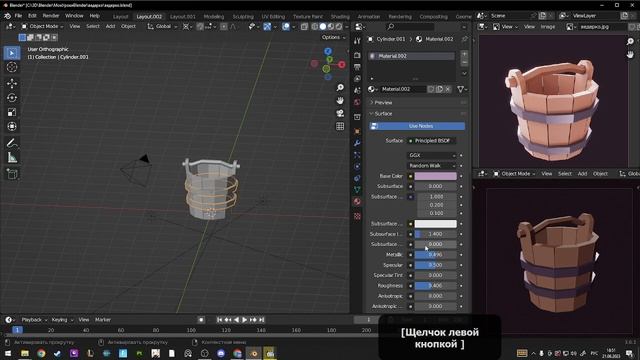Select the Select Box tool
Screen dimensions: 640x360
pos(12,53)
